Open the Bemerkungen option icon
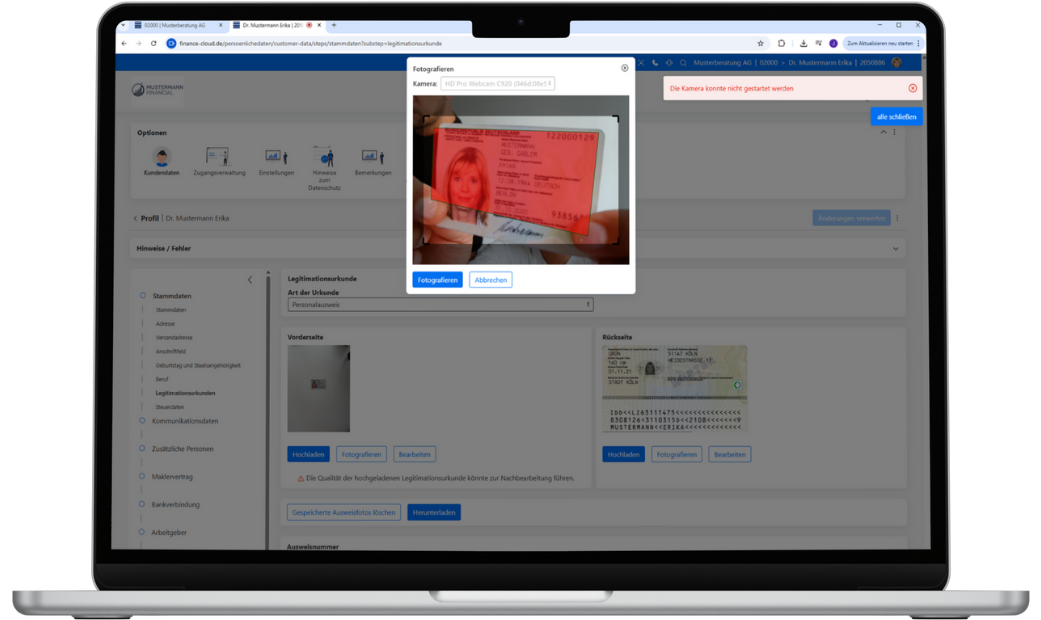 tap(372, 157)
